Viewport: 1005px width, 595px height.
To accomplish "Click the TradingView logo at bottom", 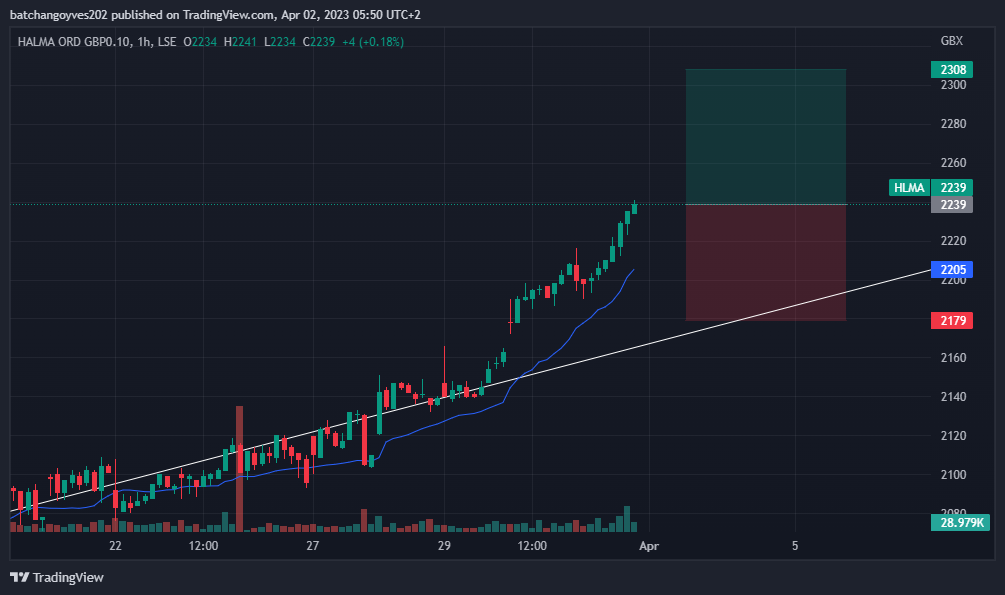I will [x=57, y=577].
